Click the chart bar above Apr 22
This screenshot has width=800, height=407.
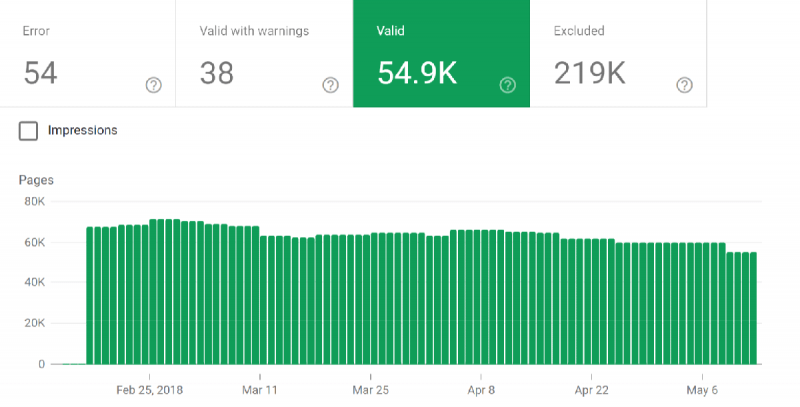(x=595, y=301)
